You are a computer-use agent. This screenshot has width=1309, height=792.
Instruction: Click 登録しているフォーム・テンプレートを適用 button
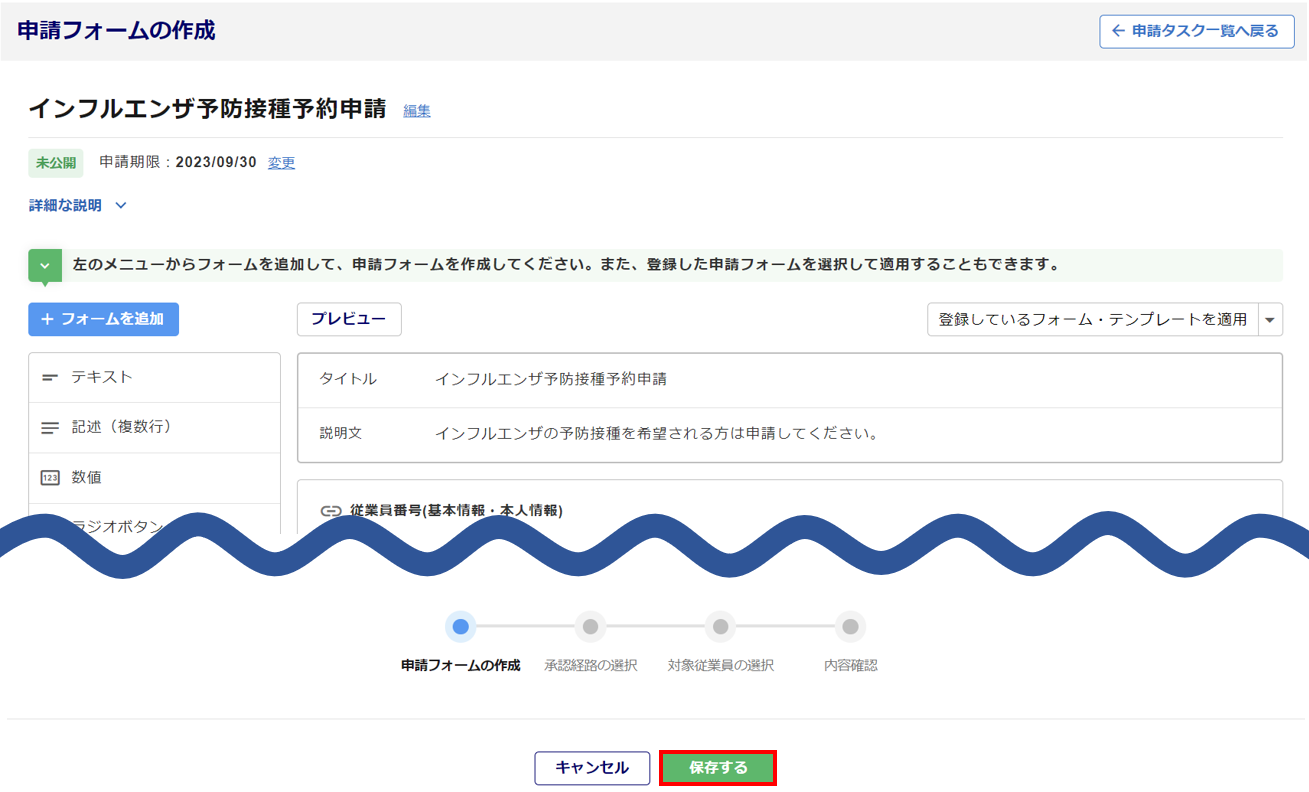pos(1092,320)
